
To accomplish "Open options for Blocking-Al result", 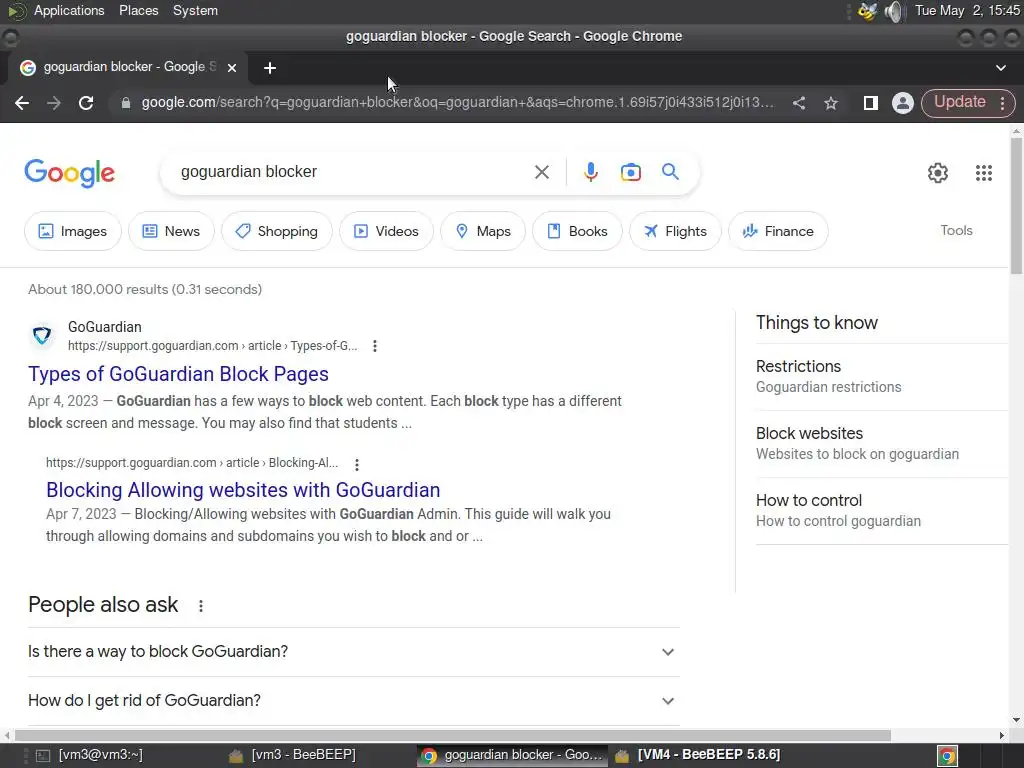I will click(357, 464).
